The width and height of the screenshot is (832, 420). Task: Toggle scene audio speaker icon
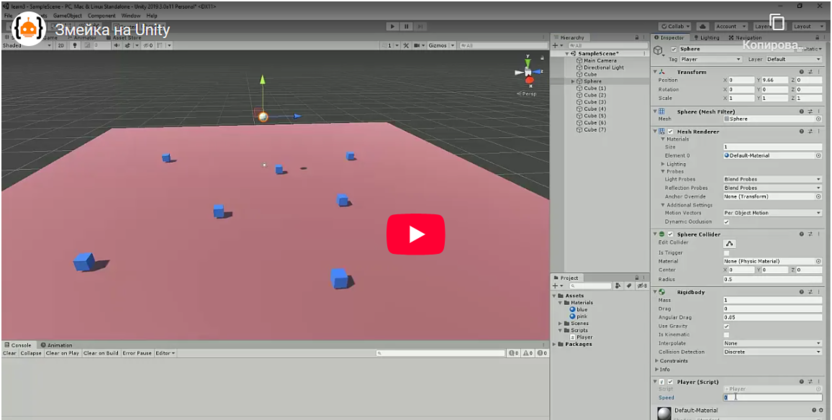pos(117,46)
